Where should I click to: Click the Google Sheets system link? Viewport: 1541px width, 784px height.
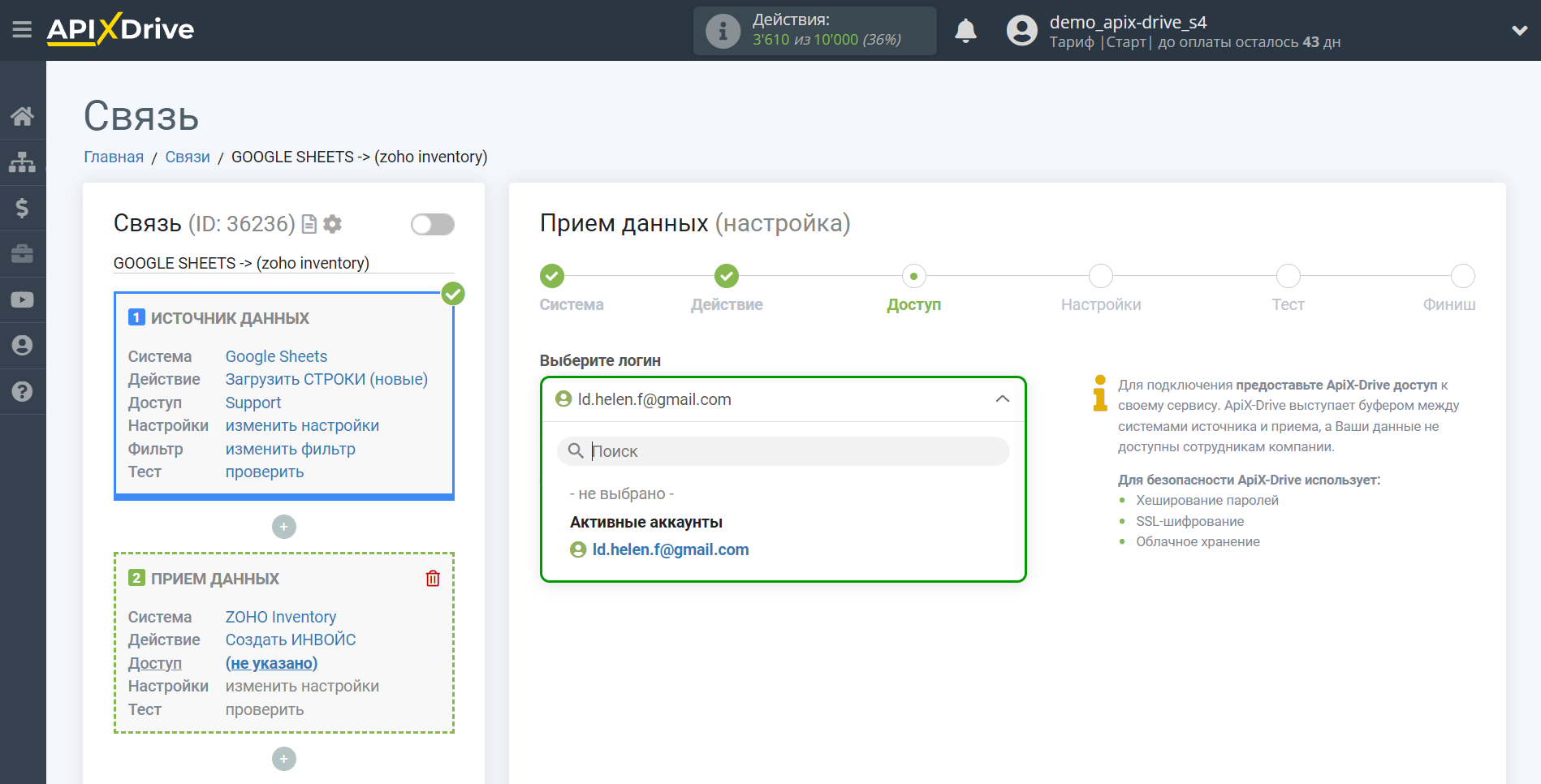click(x=276, y=356)
